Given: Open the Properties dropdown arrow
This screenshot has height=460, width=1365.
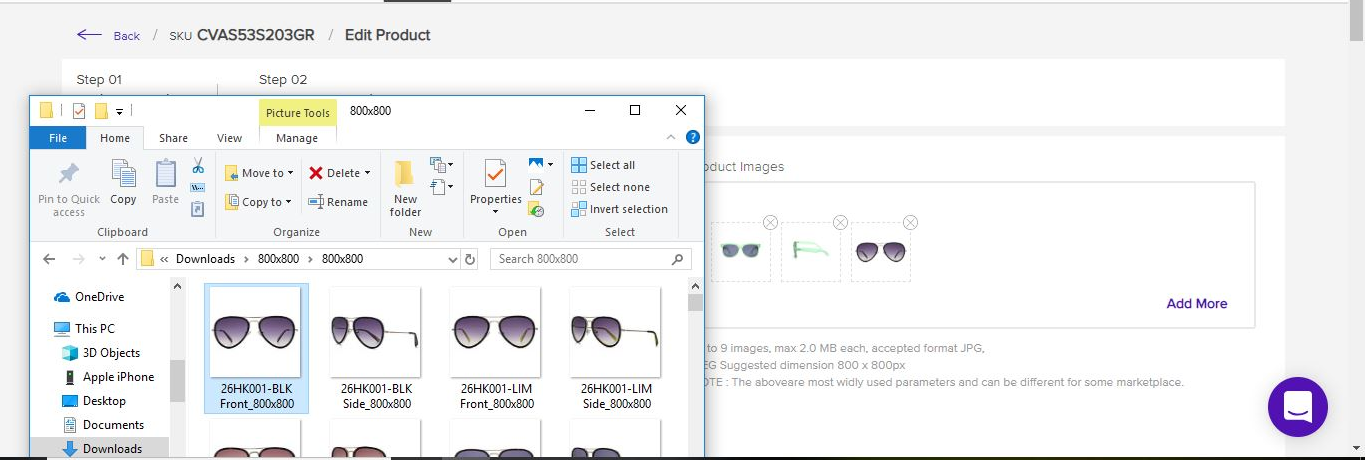Looking at the screenshot, I should pyautogui.click(x=496, y=212).
